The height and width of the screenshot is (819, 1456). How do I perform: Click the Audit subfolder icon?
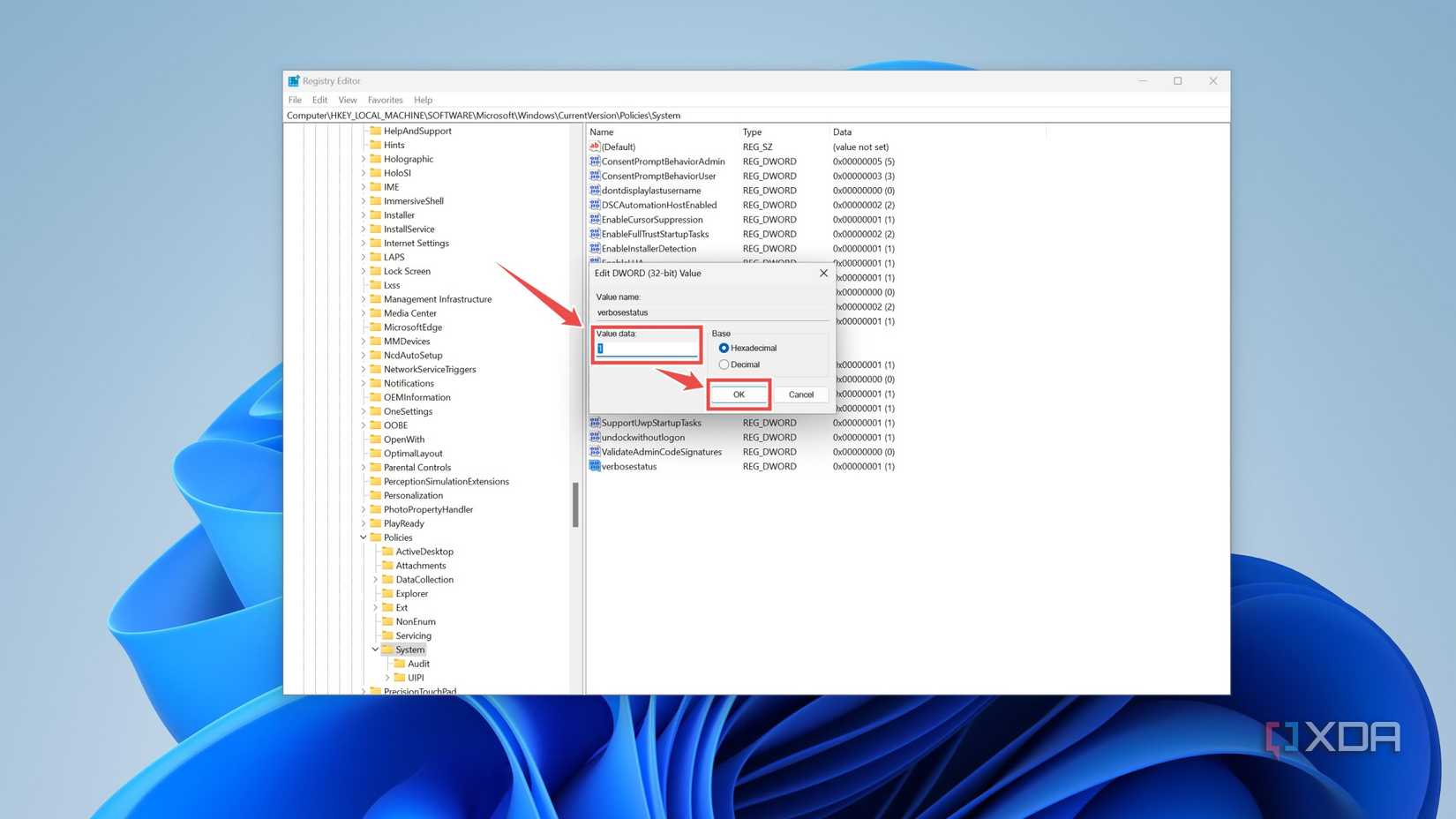point(400,664)
